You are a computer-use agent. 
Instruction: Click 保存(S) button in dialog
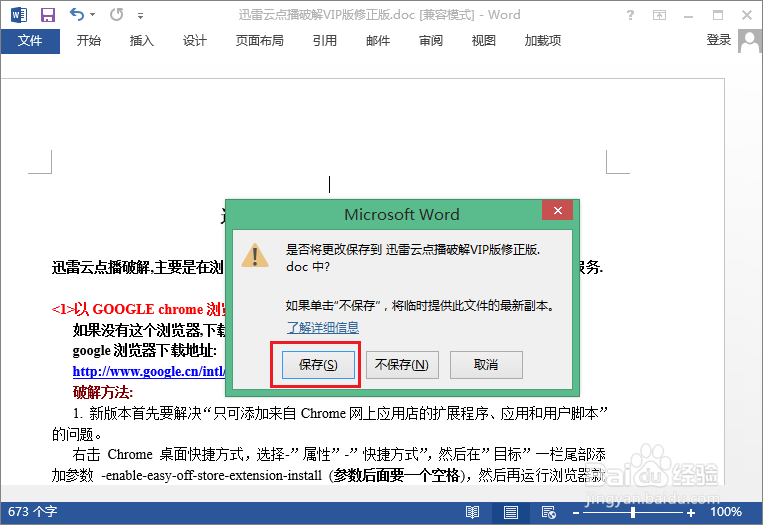318,365
